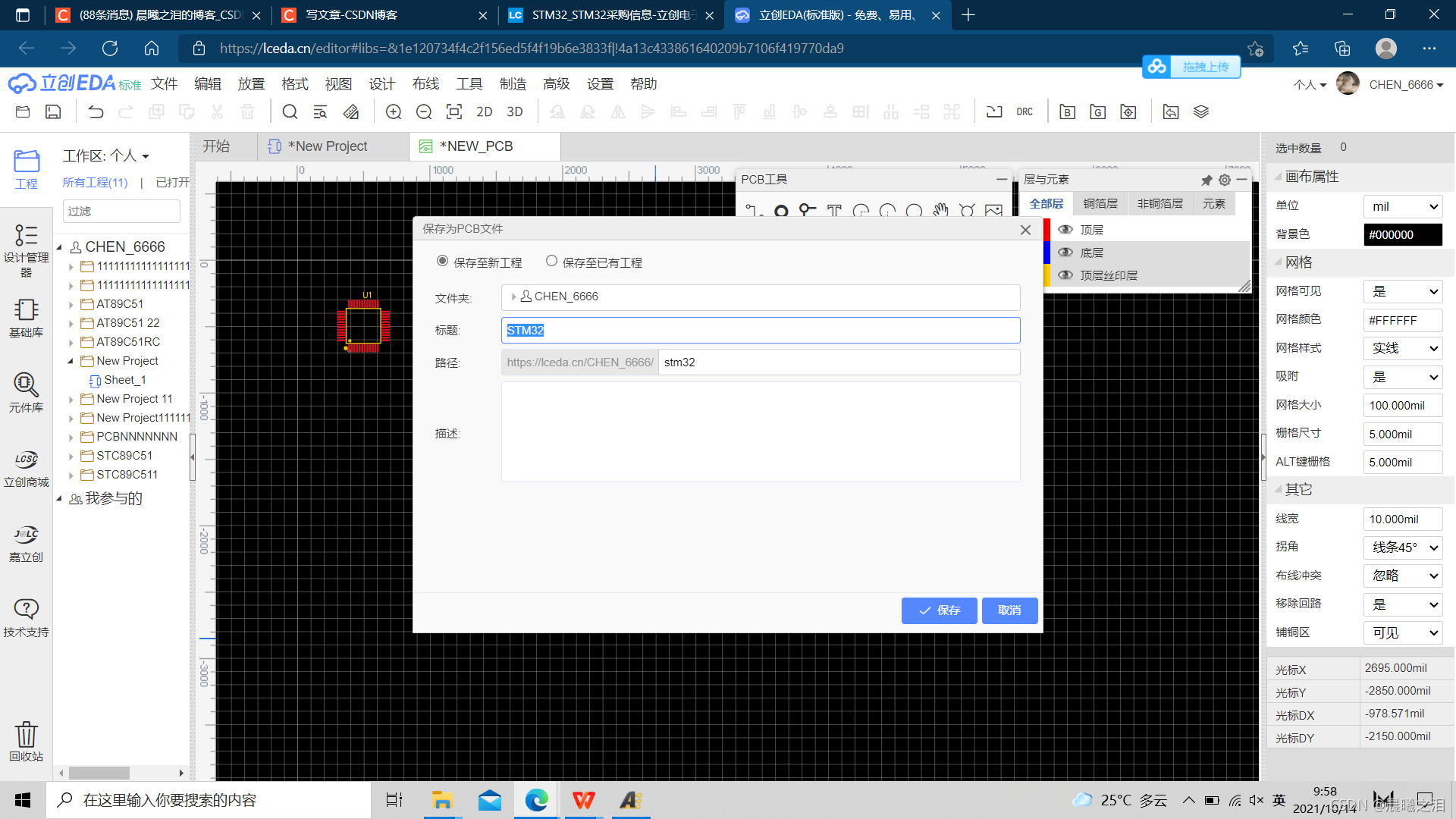
Task: Click the 背景色 #000000 color swatch
Action: pyautogui.click(x=1402, y=235)
